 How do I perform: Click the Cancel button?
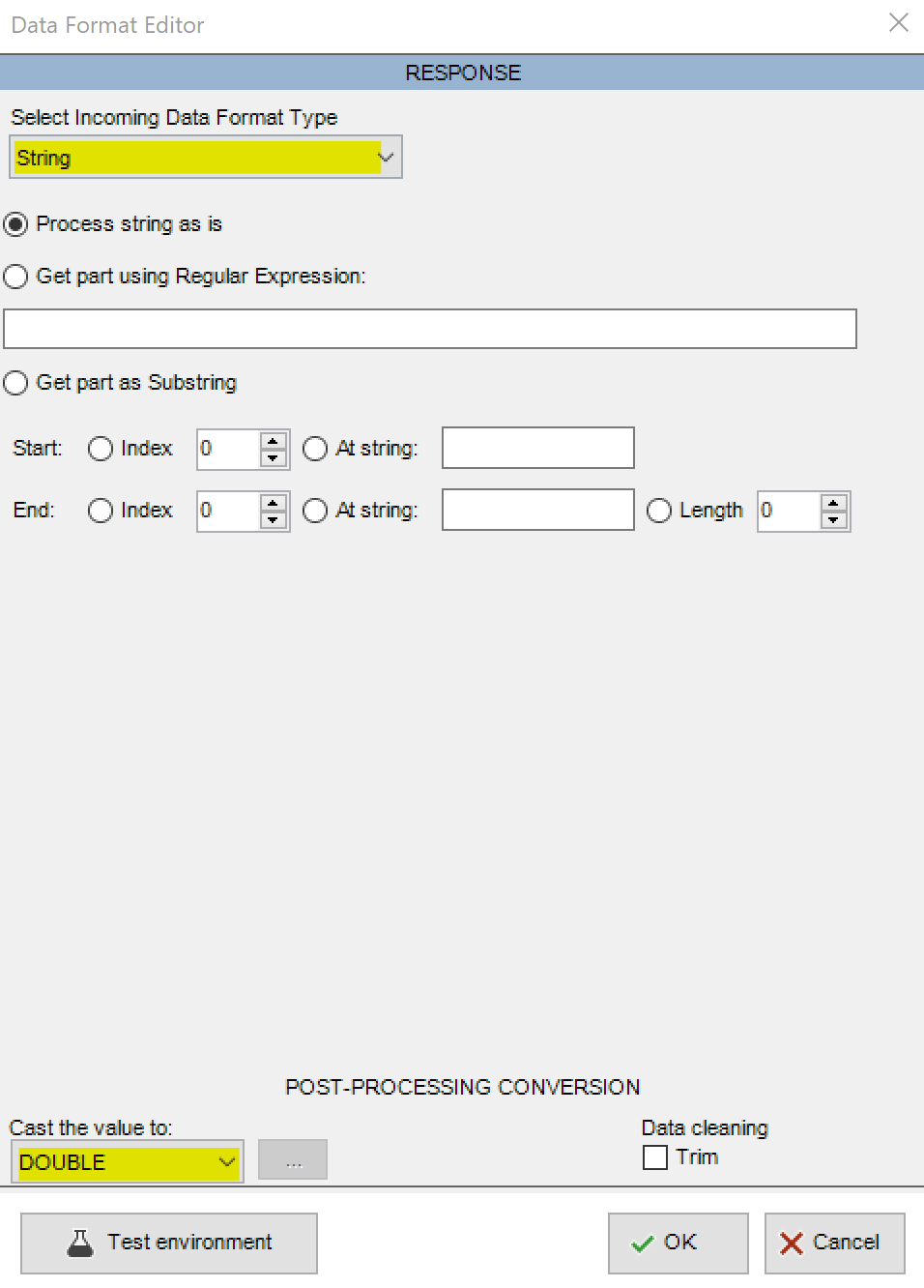(x=834, y=1243)
